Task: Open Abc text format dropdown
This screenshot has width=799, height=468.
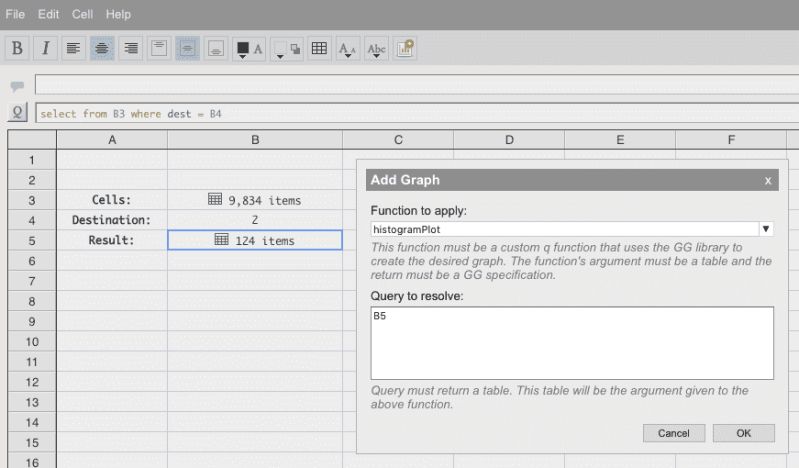Action: [377, 48]
